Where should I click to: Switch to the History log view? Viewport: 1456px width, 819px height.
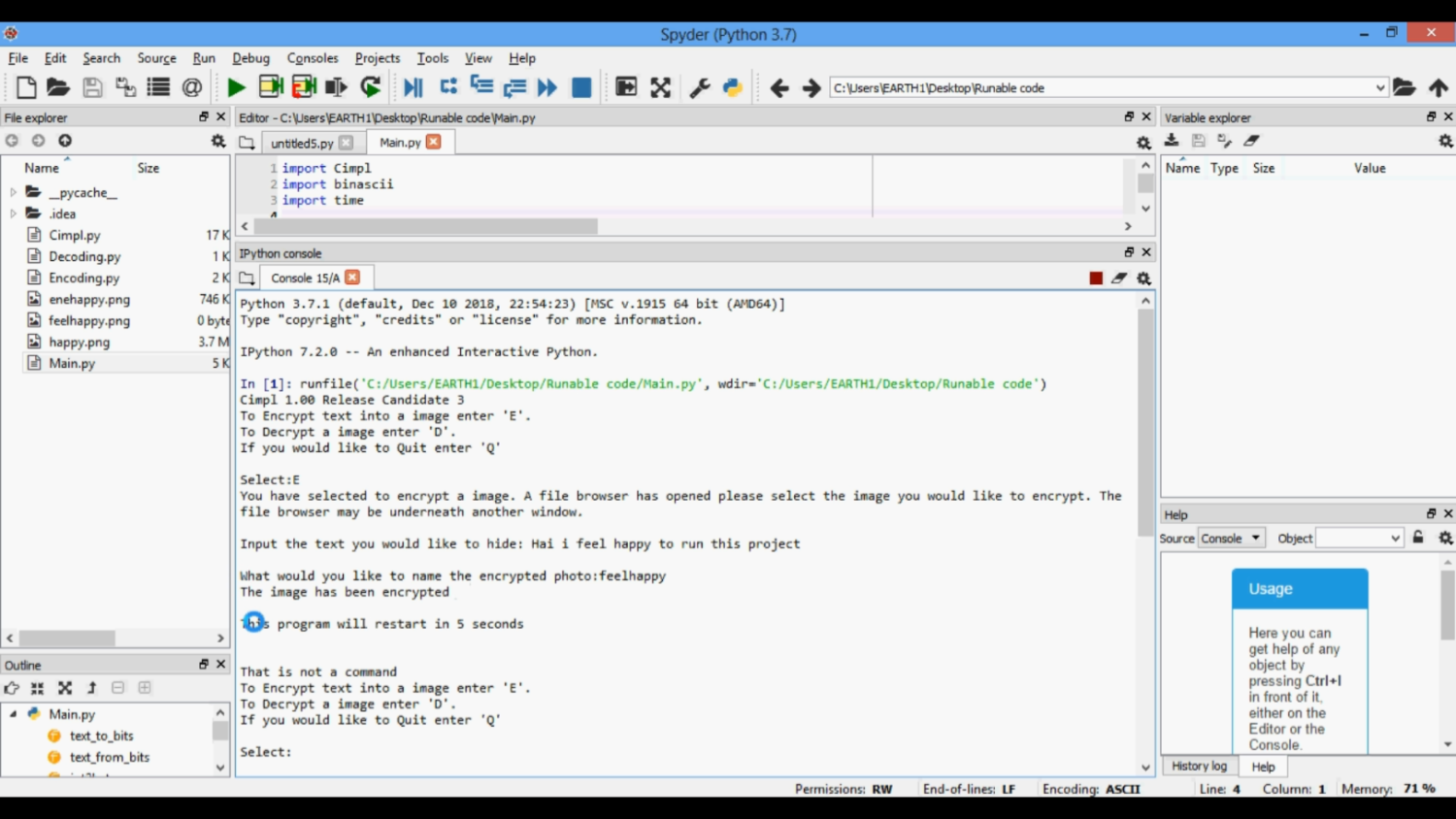pyautogui.click(x=1199, y=766)
